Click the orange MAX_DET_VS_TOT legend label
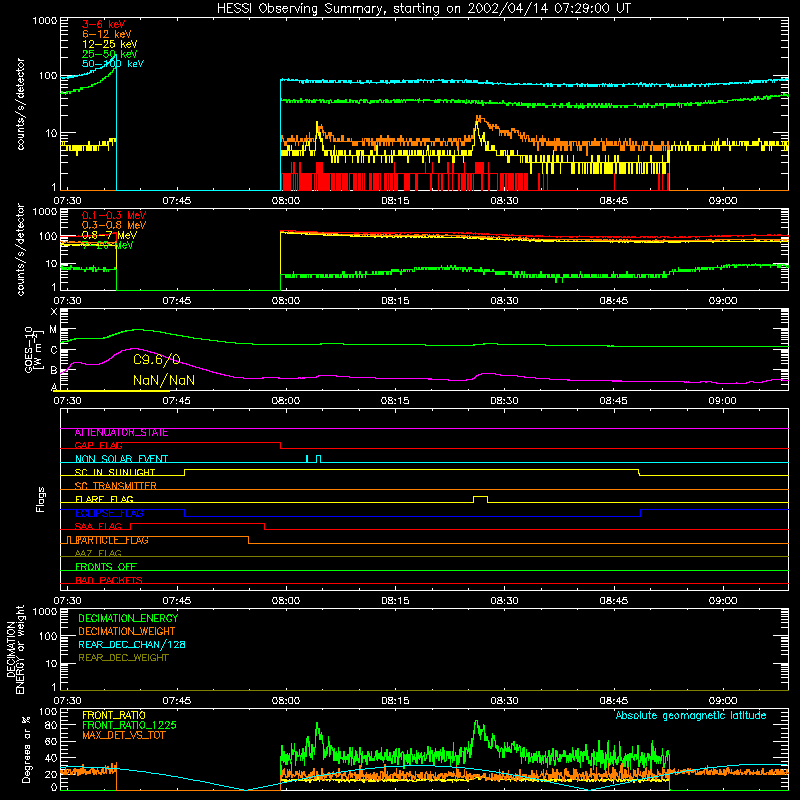800x800 pixels. pyautogui.click(x=124, y=735)
